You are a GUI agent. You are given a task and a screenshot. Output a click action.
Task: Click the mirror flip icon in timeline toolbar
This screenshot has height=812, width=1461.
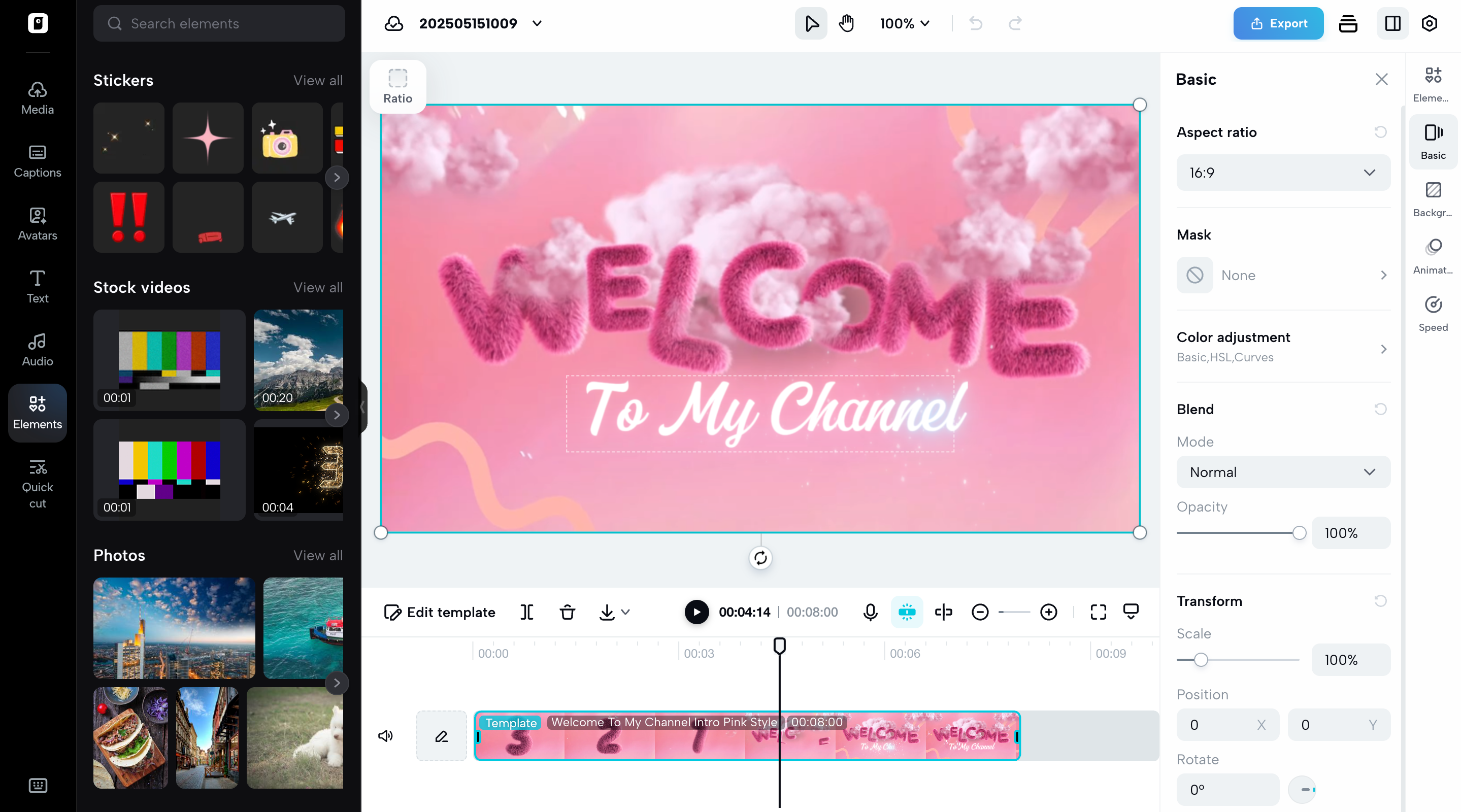pos(943,612)
